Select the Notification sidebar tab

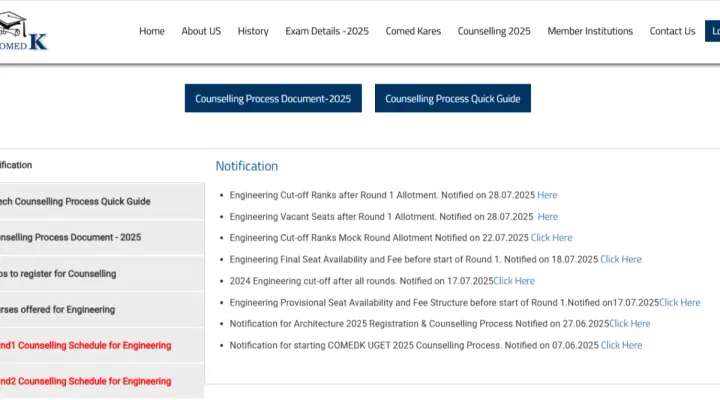click(x=102, y=165)
